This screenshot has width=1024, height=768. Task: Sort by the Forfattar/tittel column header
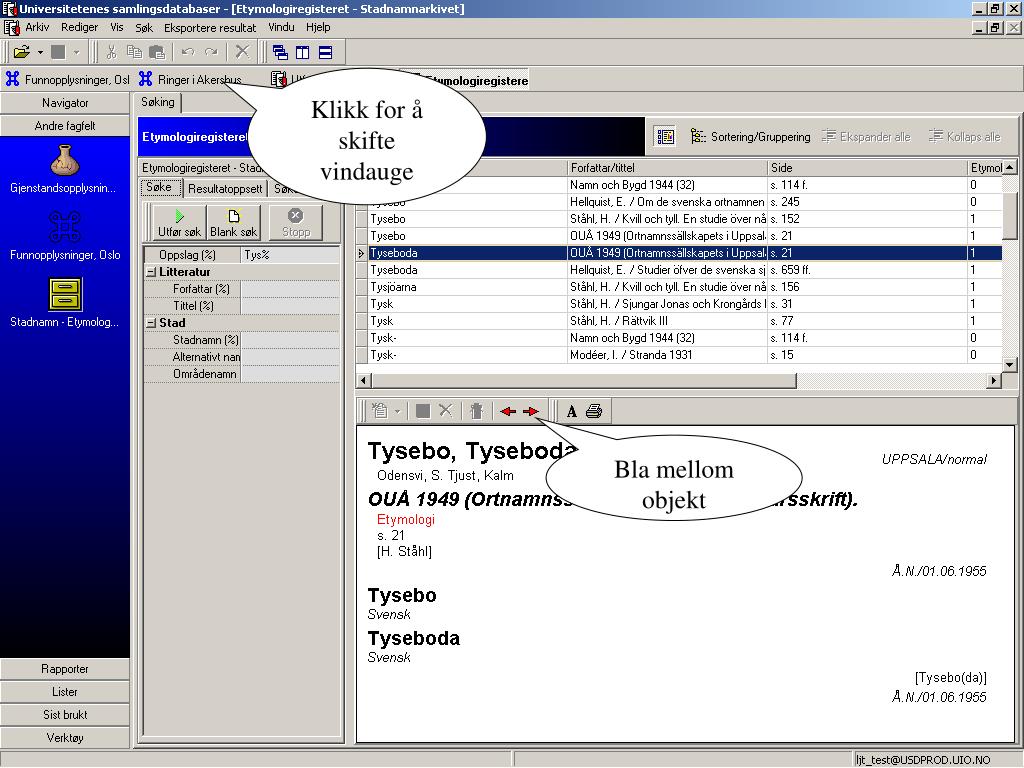pyautogui.click(x=667, y=168)
